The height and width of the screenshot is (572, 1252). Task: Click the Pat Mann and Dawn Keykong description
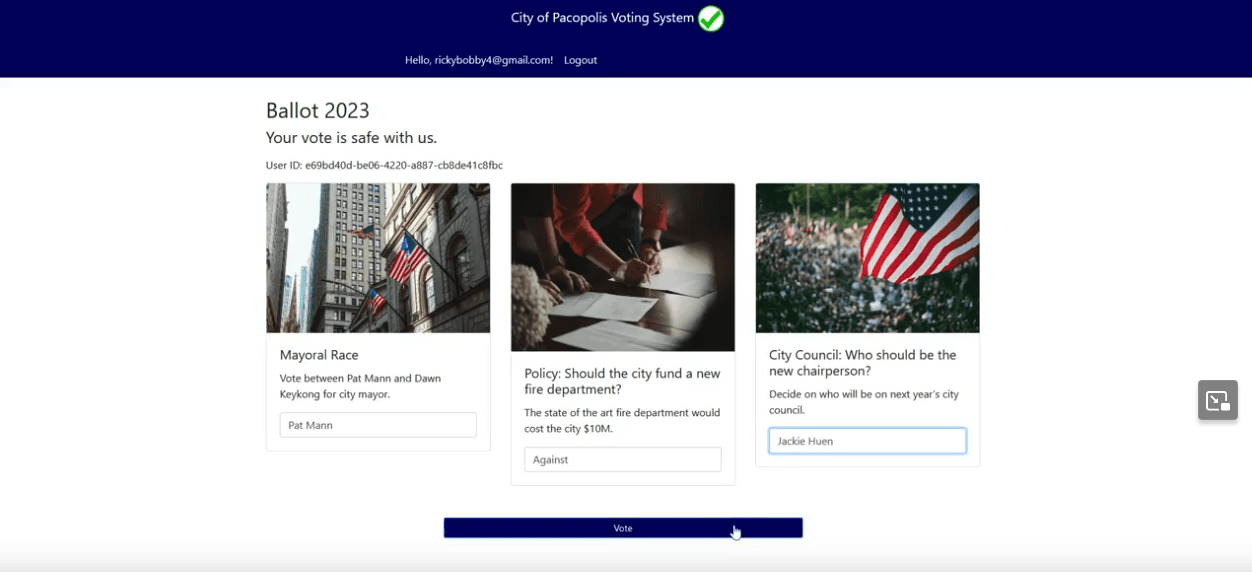(x=360, y=386)
